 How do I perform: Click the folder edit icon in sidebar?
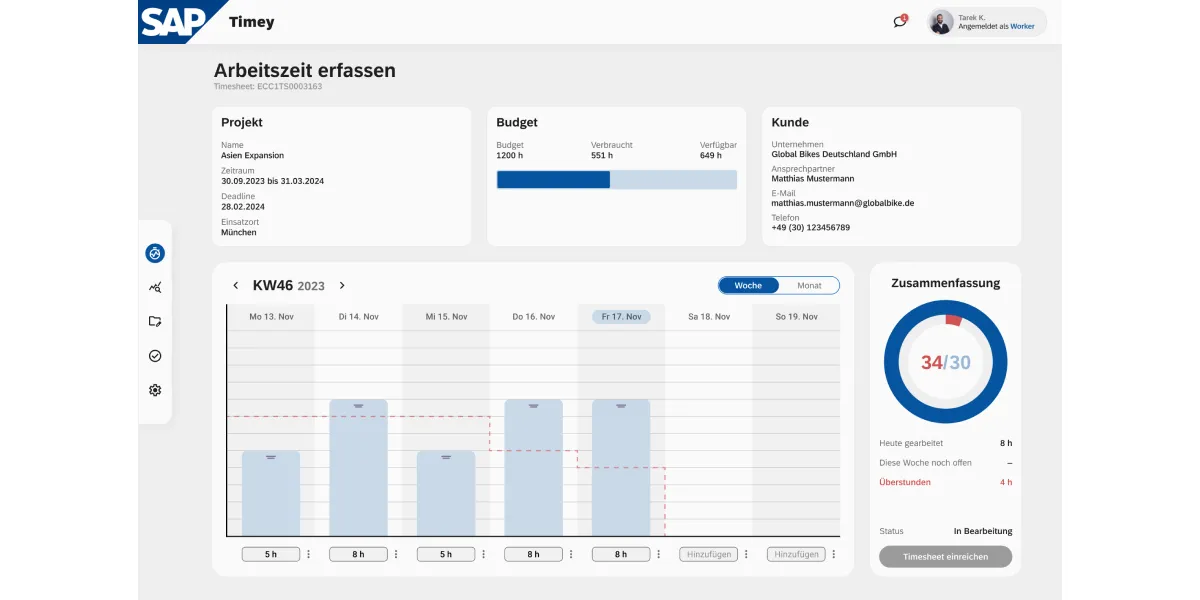click(155, 322)
